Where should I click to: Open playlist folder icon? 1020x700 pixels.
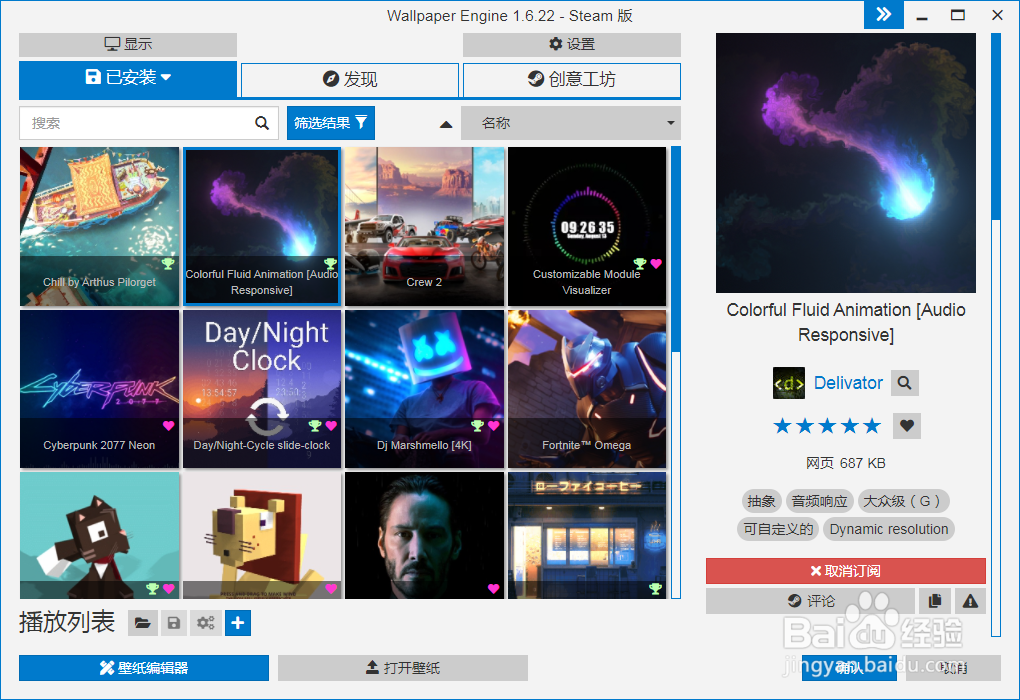click(x=142, y=623)
